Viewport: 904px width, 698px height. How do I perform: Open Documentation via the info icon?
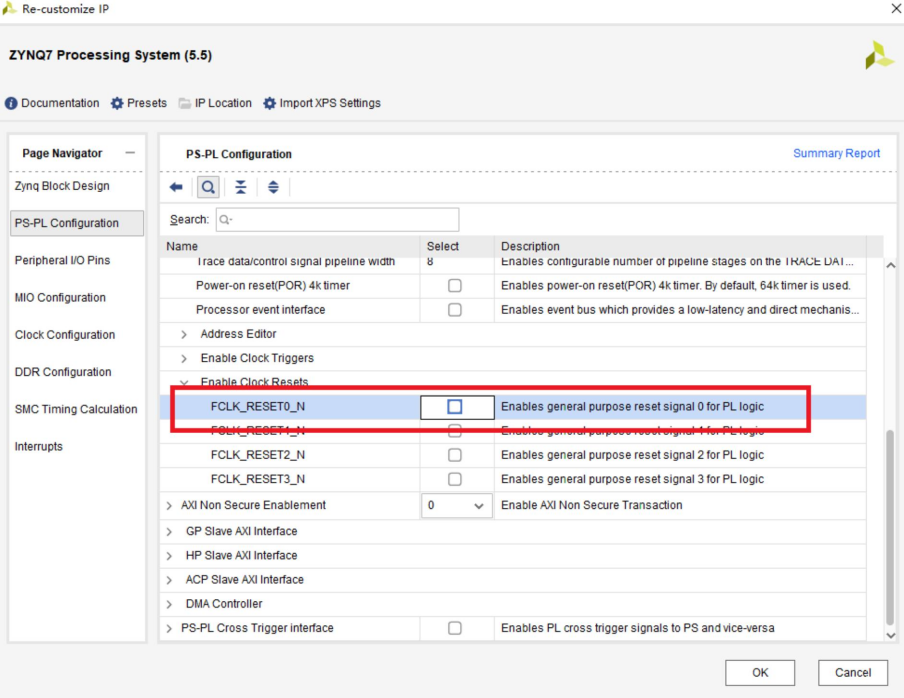tap(12, 103)
